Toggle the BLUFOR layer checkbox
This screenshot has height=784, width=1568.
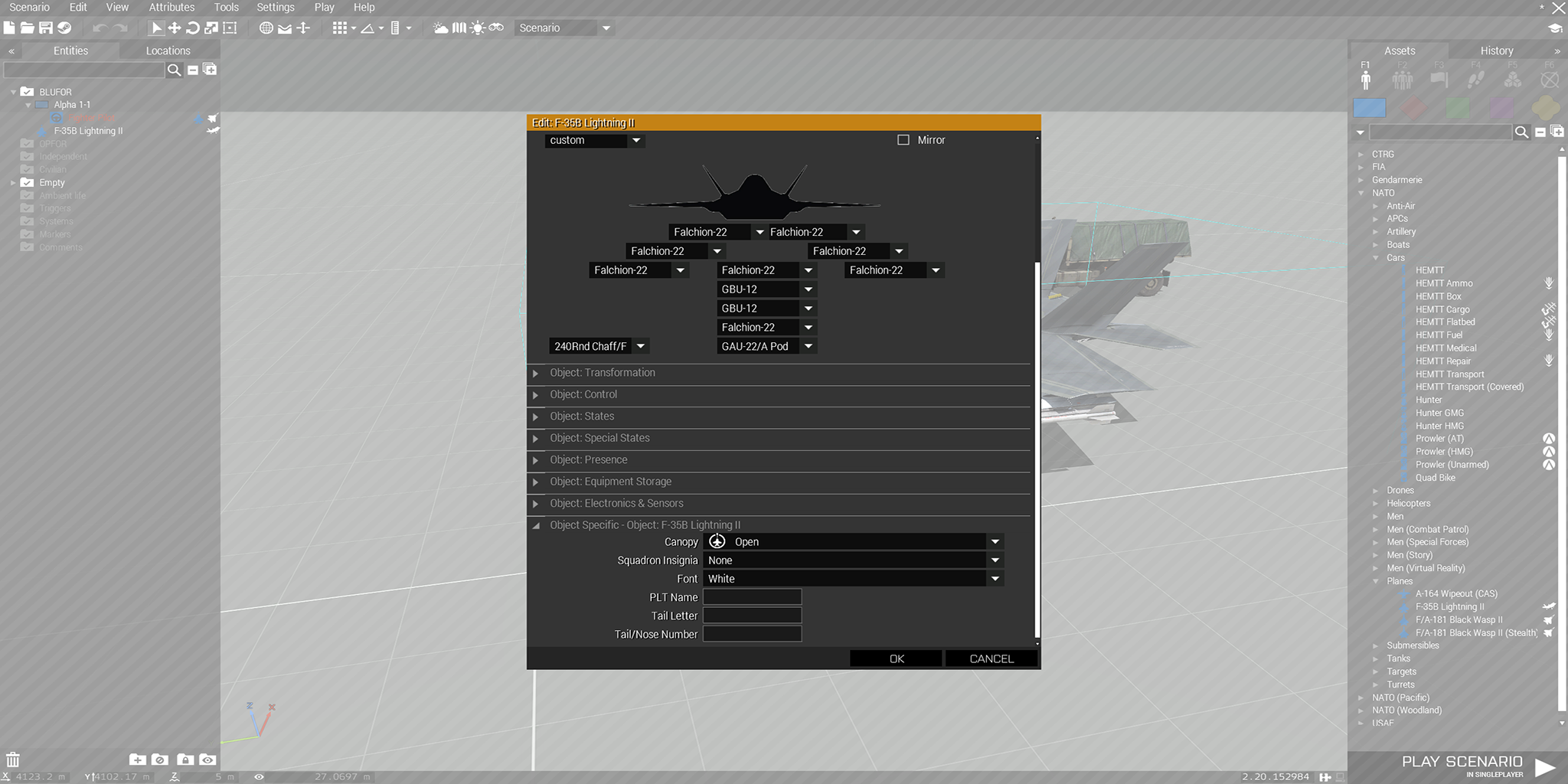tap(28, 92)
